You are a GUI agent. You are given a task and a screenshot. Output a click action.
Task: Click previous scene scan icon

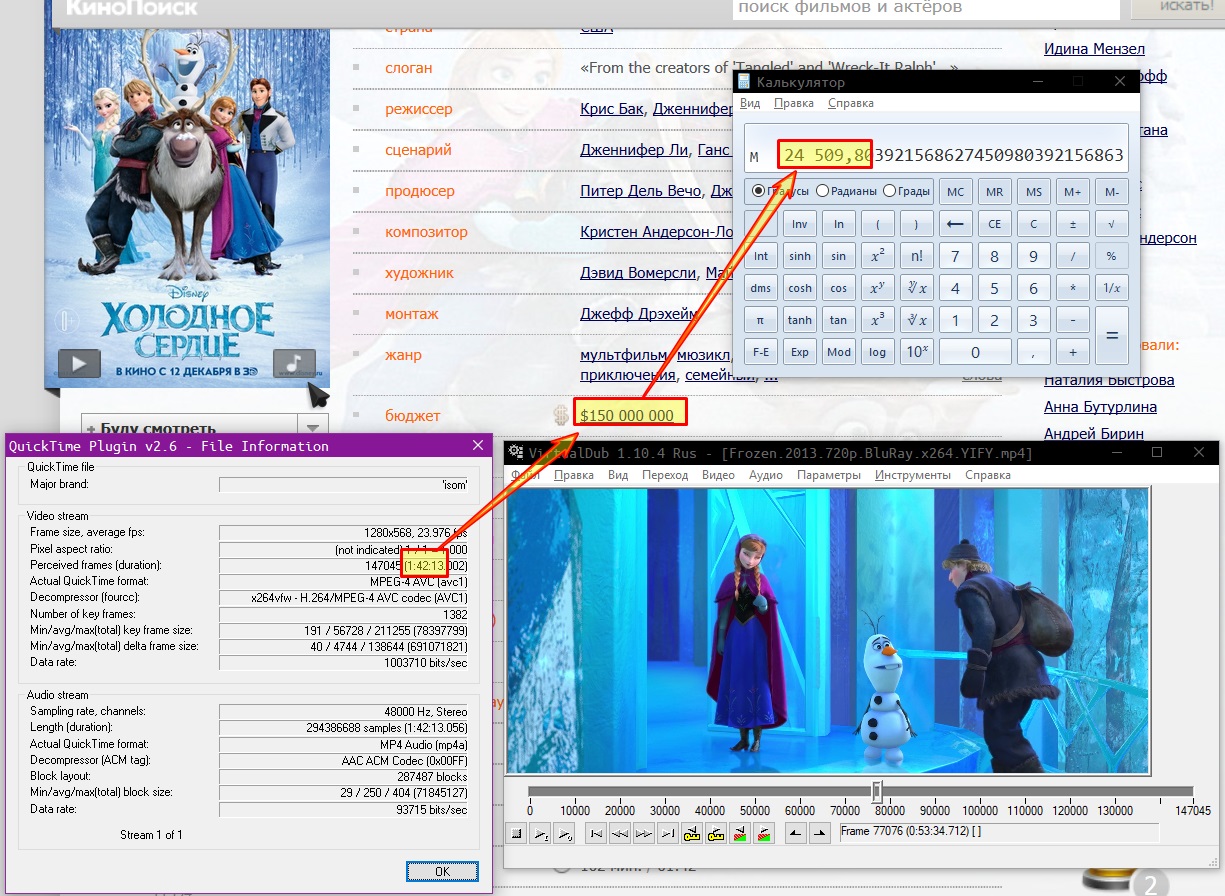click(740, 833)
